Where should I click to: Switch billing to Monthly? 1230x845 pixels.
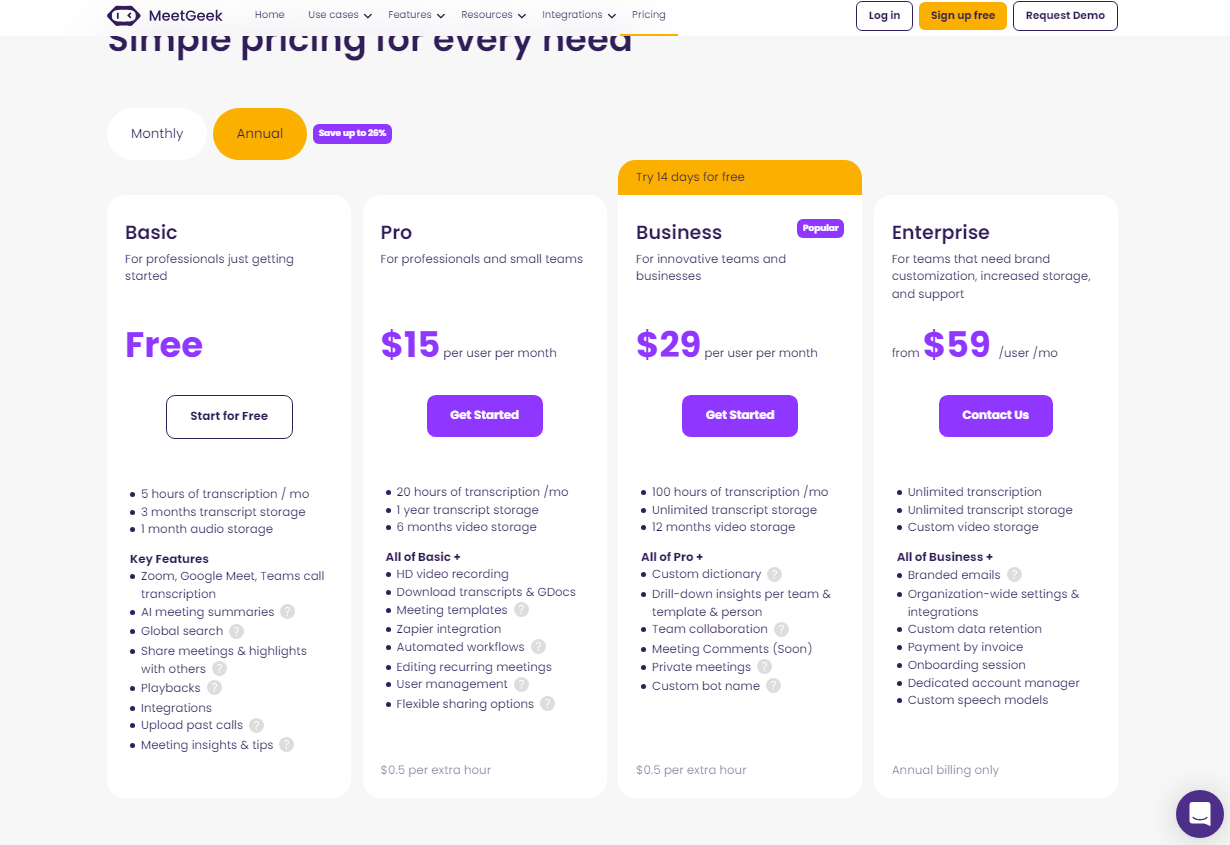click(157, 134)
